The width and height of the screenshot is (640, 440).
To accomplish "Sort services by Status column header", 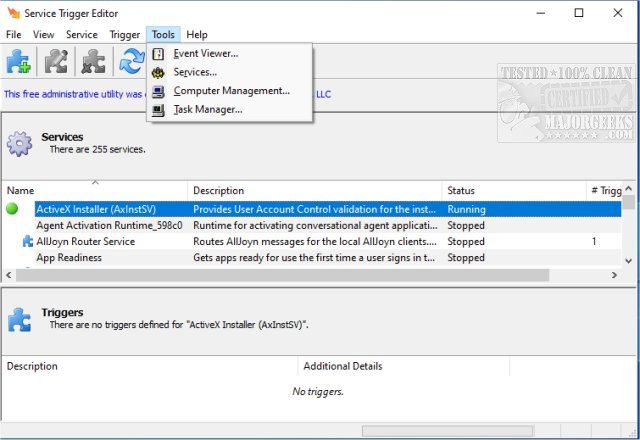I will tap(460, 190).
